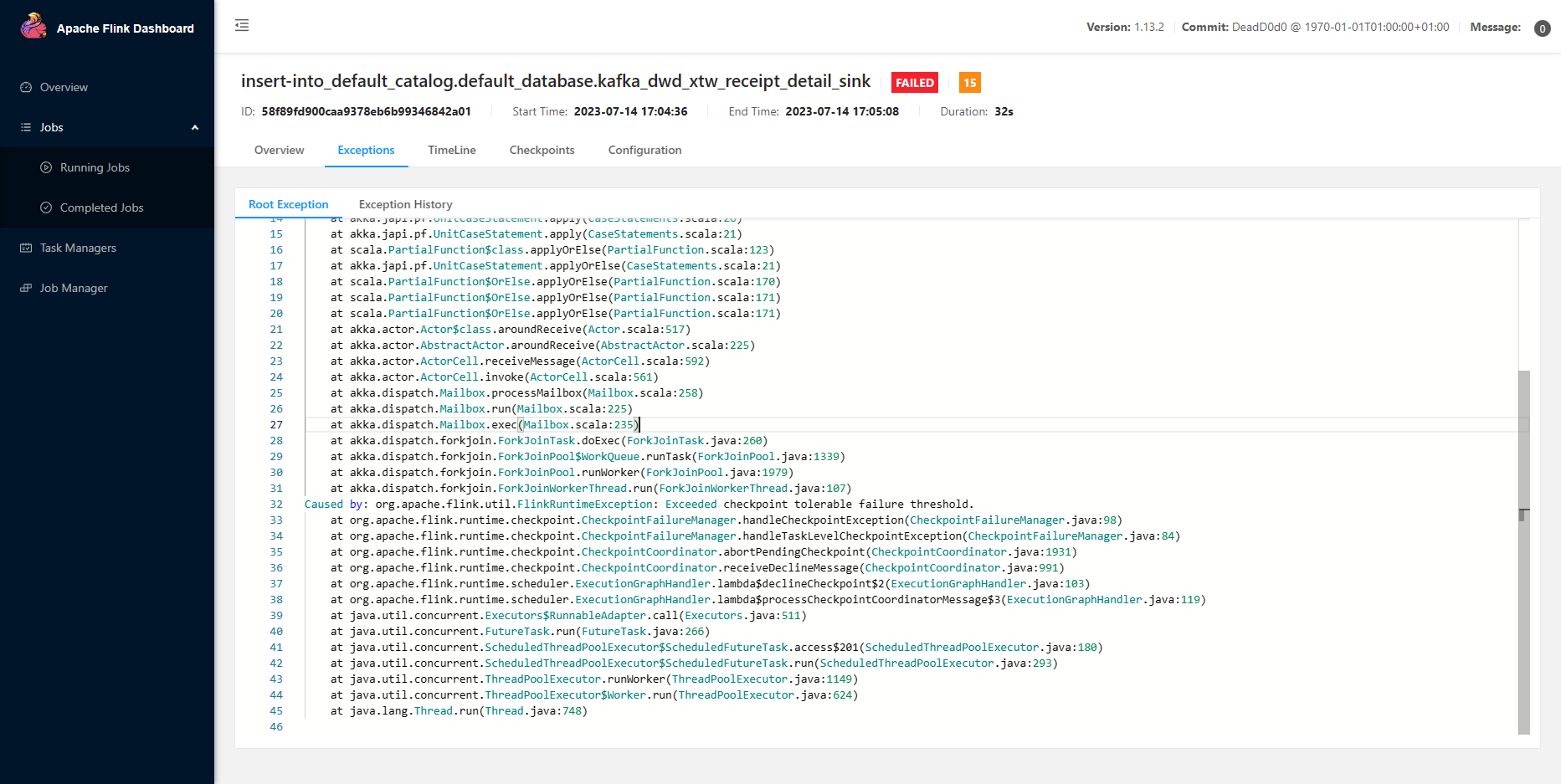Open the Checkpoints tab
The height and width of the screenshot is (784, 1561).
(542, 150)
